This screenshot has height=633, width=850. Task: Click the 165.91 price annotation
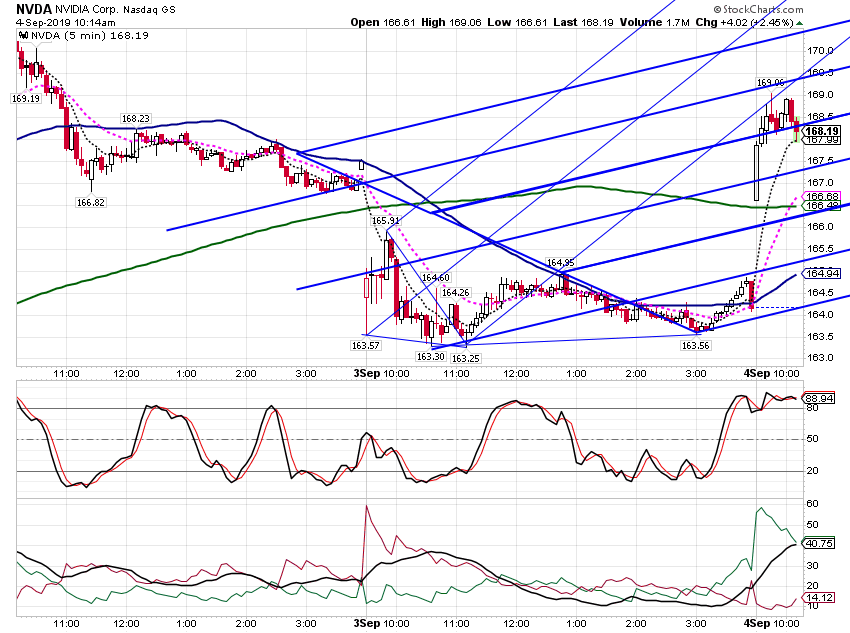pyautogui.click(x=385, y=221)
